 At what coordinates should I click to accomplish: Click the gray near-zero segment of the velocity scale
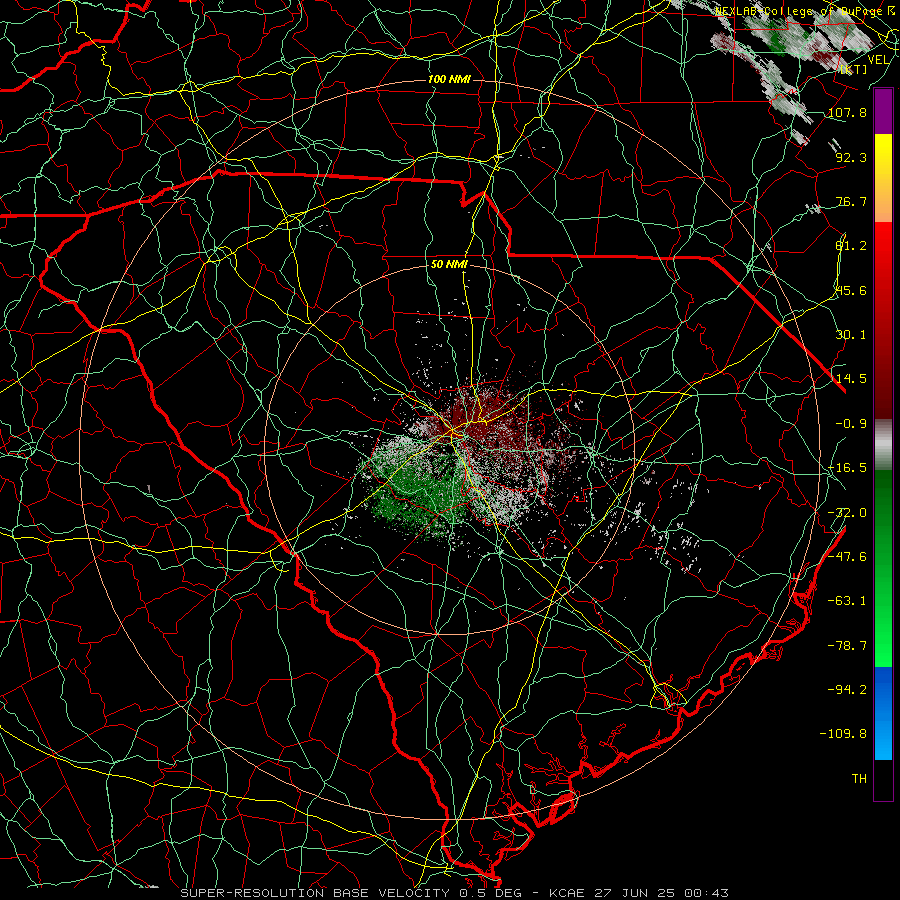883,445
